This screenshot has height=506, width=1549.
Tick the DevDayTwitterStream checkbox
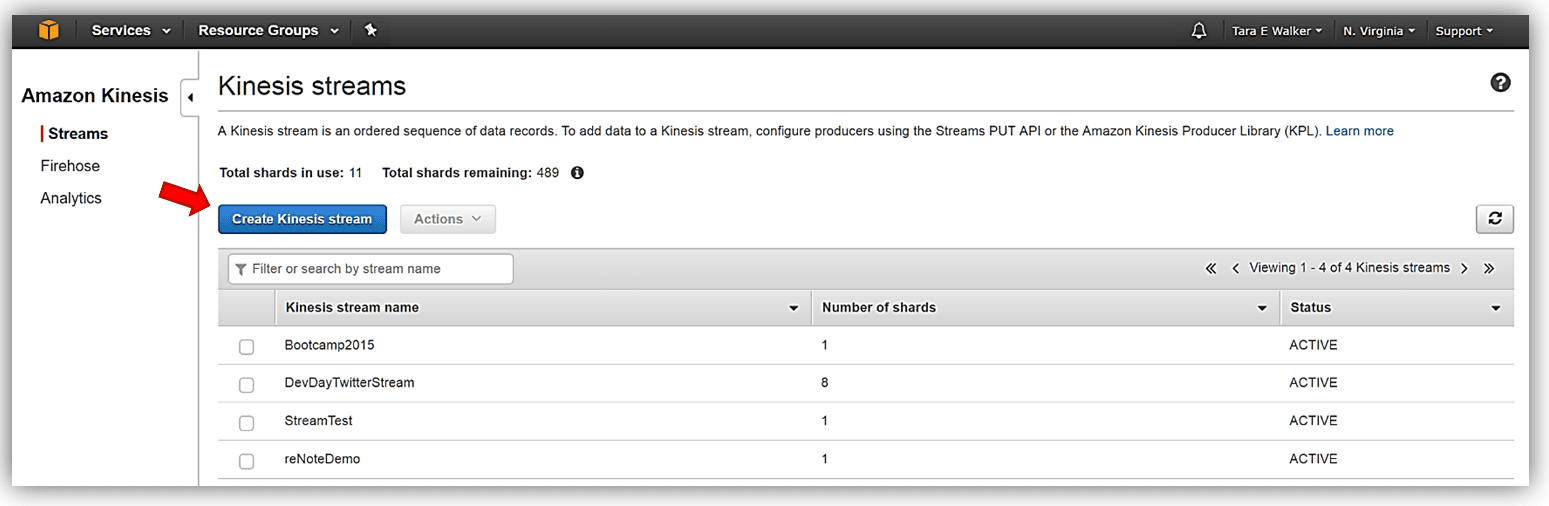click(246, 384)
